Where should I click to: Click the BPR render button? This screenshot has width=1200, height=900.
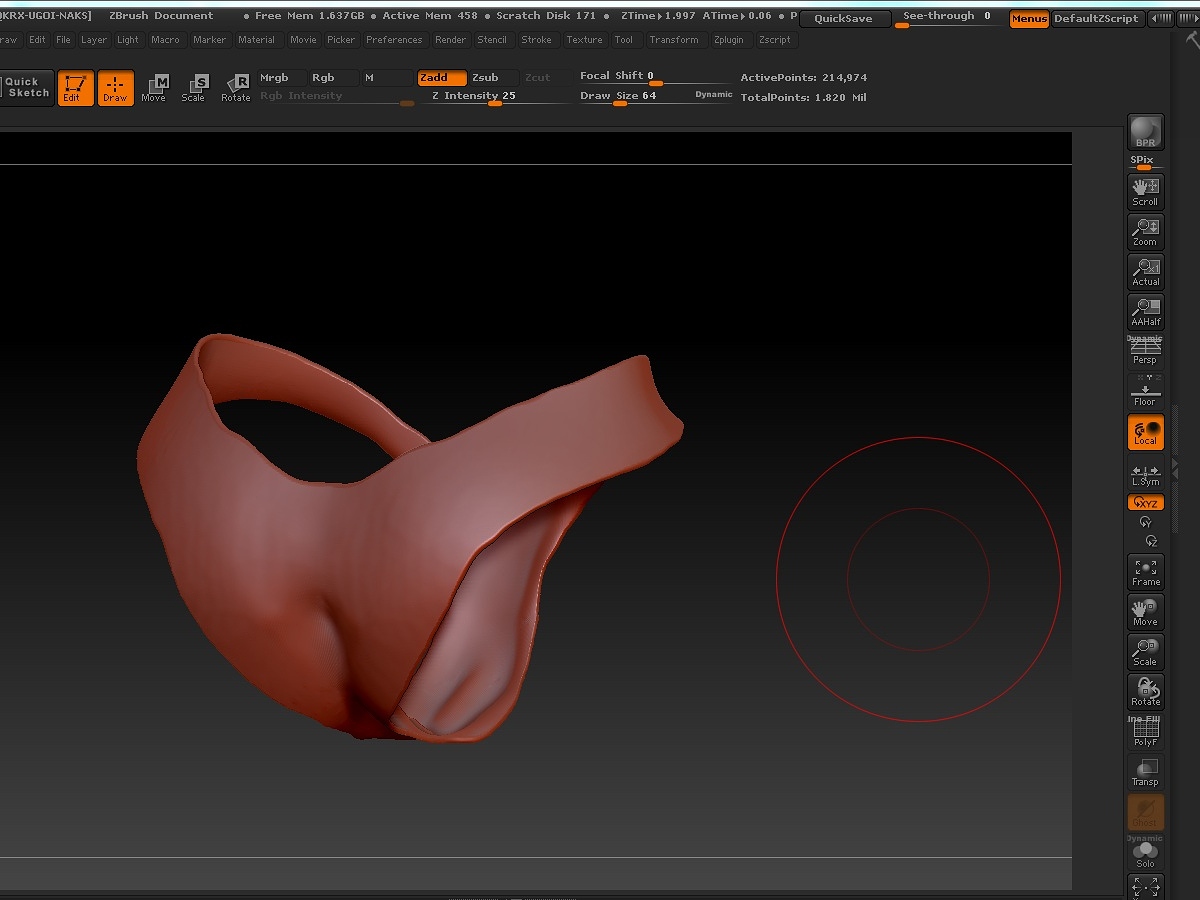point(1145,132)
